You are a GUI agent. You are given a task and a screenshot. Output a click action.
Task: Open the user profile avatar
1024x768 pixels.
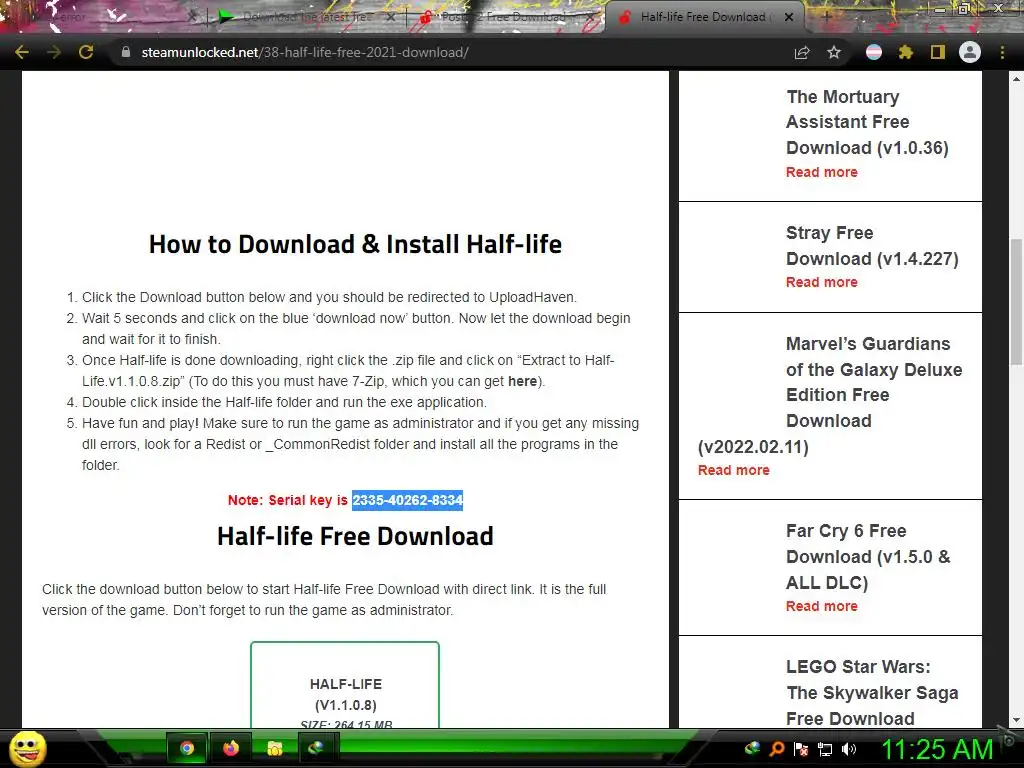tap(970, 52)
